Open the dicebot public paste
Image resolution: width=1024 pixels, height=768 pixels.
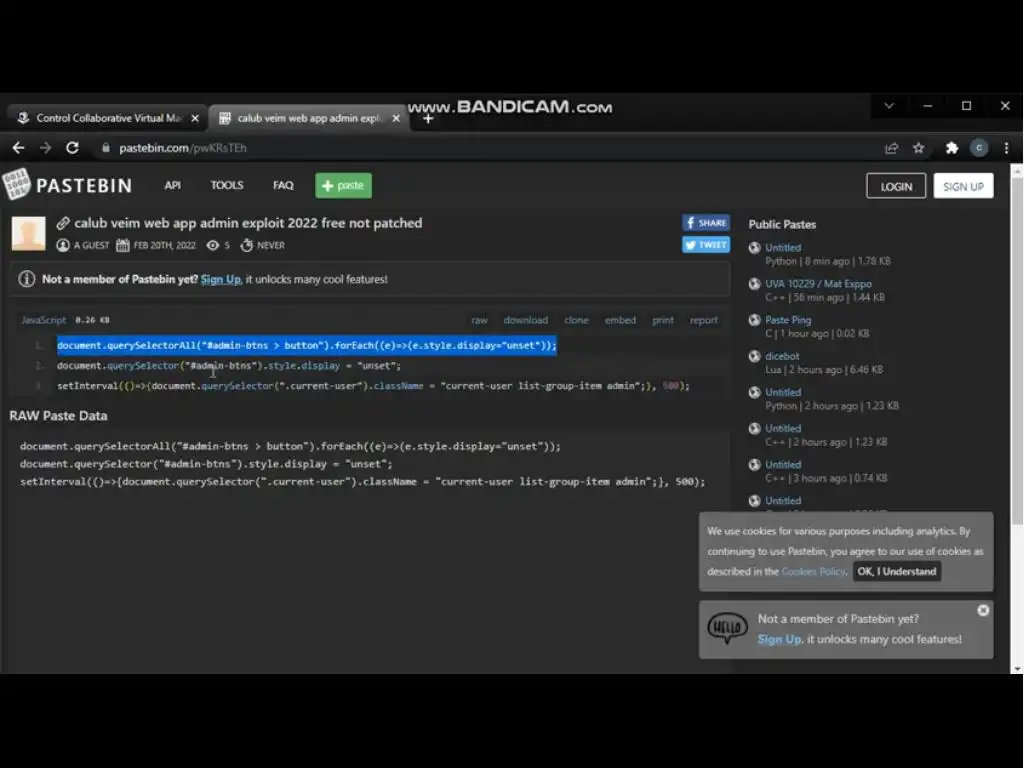782,357
